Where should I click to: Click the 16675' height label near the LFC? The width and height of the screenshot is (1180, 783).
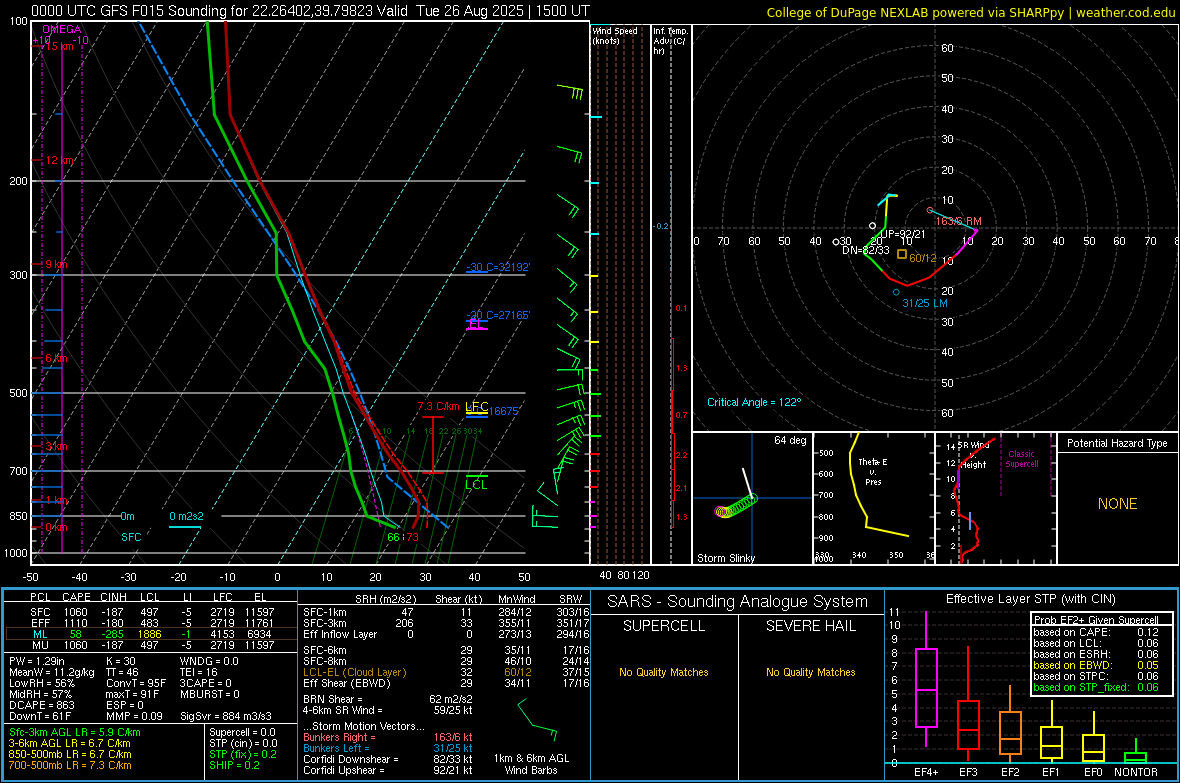504,411
